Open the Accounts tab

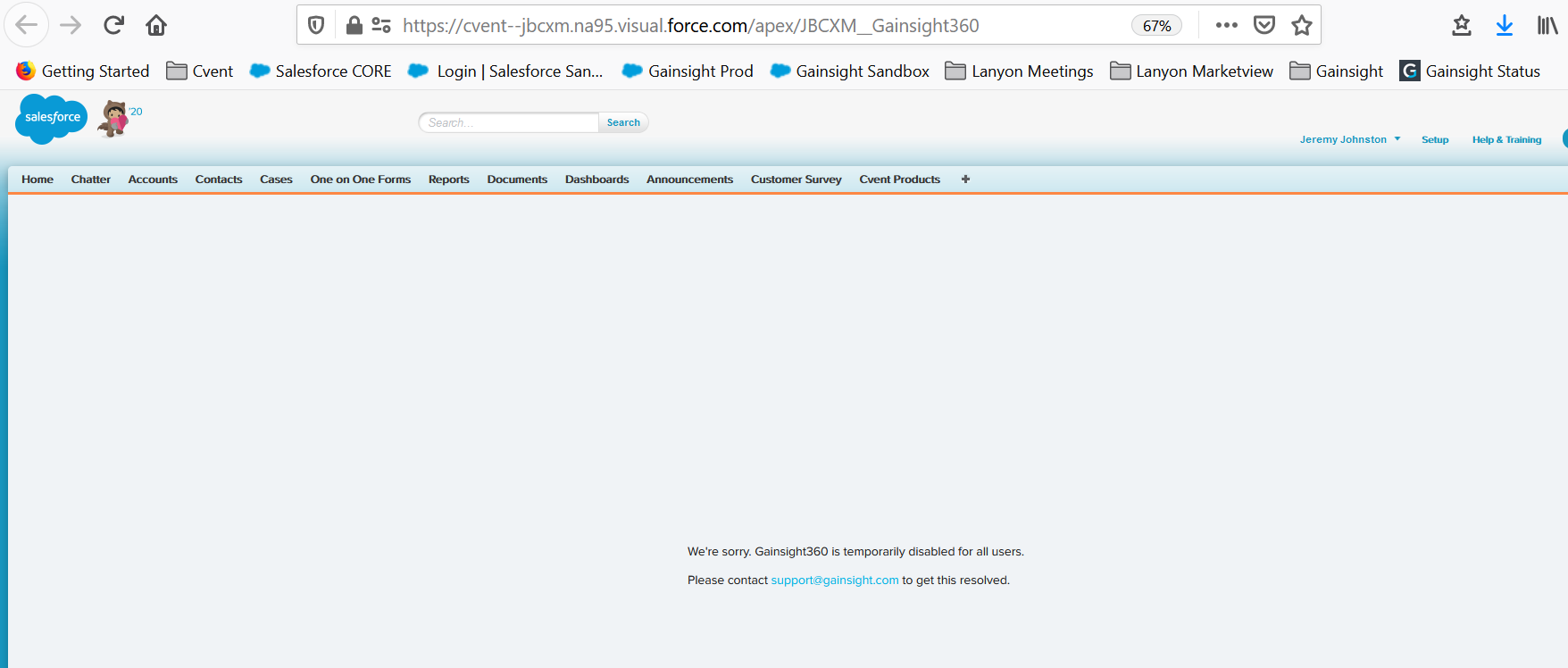point(153,180)
